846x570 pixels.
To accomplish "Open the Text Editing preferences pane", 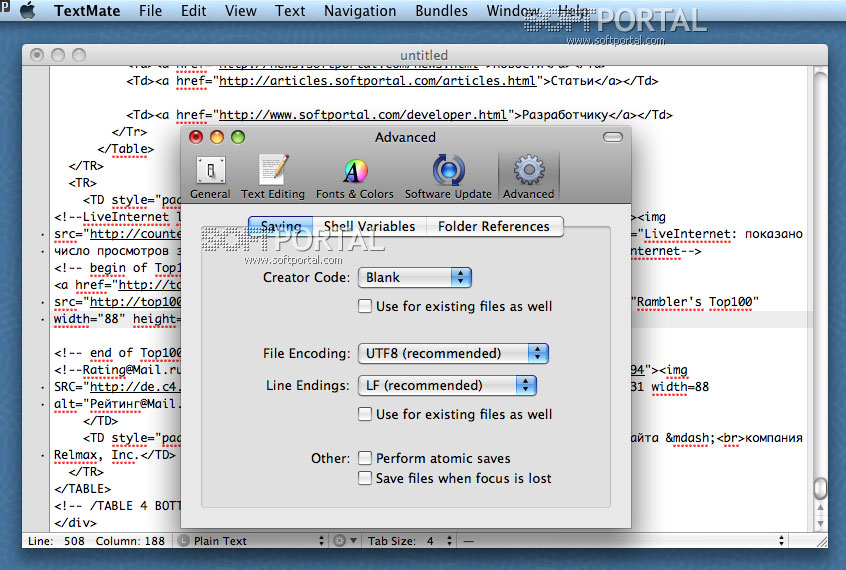I will tap(272, 178).
